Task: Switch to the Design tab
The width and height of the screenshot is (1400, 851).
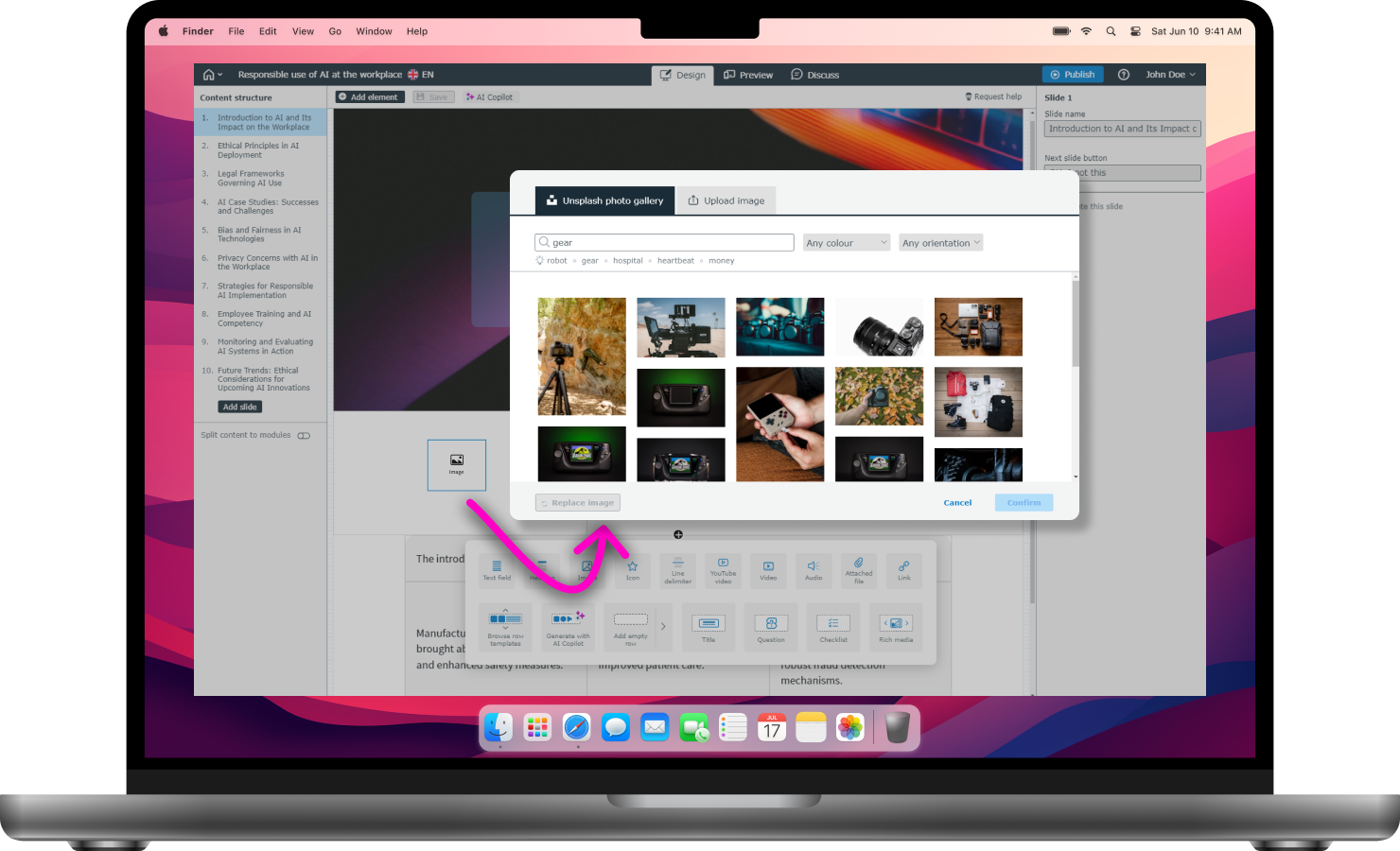Action: click(682, 75)
